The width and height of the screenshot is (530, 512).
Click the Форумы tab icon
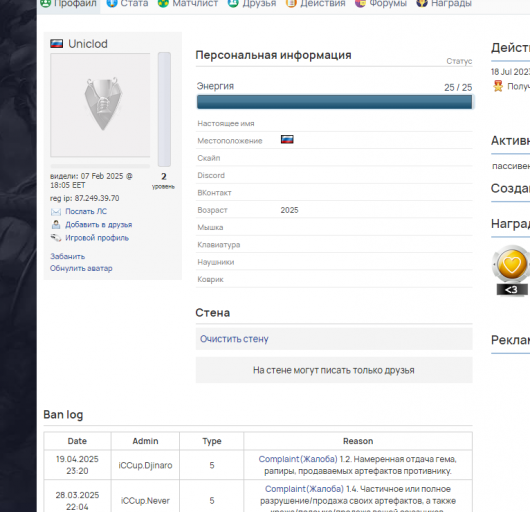pos(360,3)
